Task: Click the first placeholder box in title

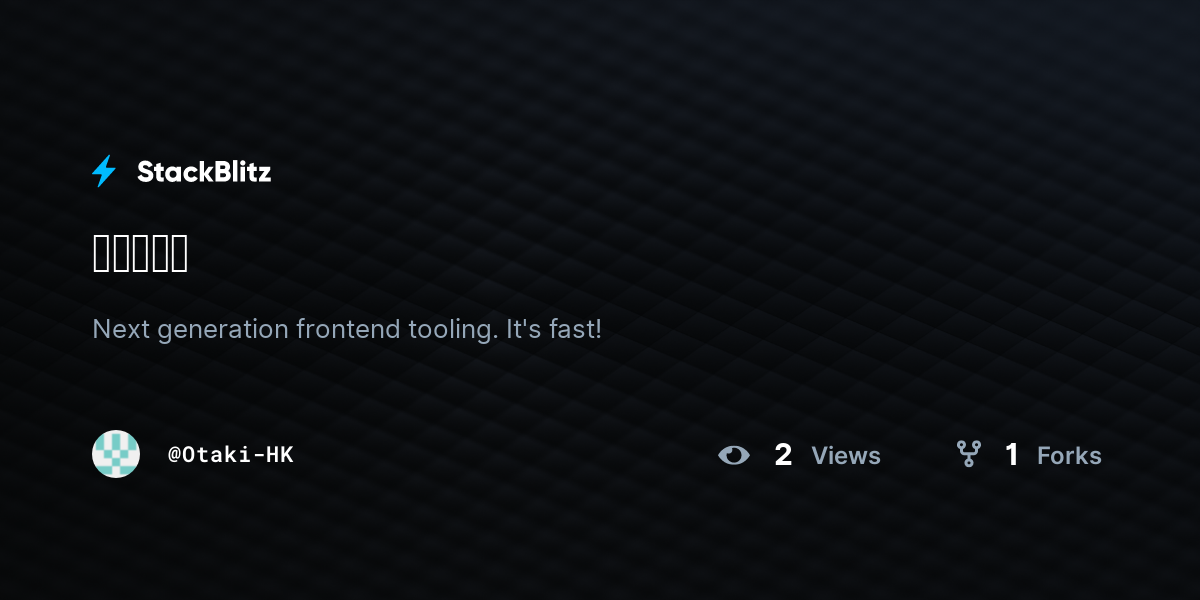Action: point(102,254)
